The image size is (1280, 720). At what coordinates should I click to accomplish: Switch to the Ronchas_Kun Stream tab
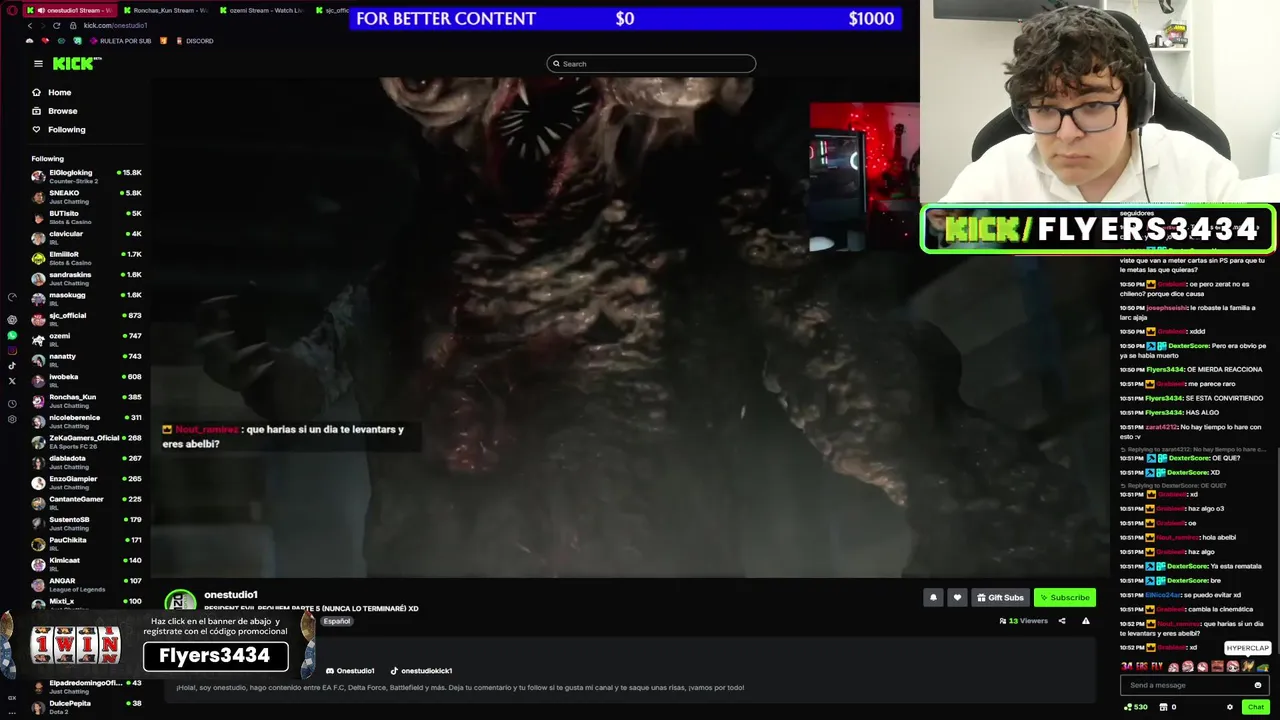pyautogui.click(x=165, y=10)
